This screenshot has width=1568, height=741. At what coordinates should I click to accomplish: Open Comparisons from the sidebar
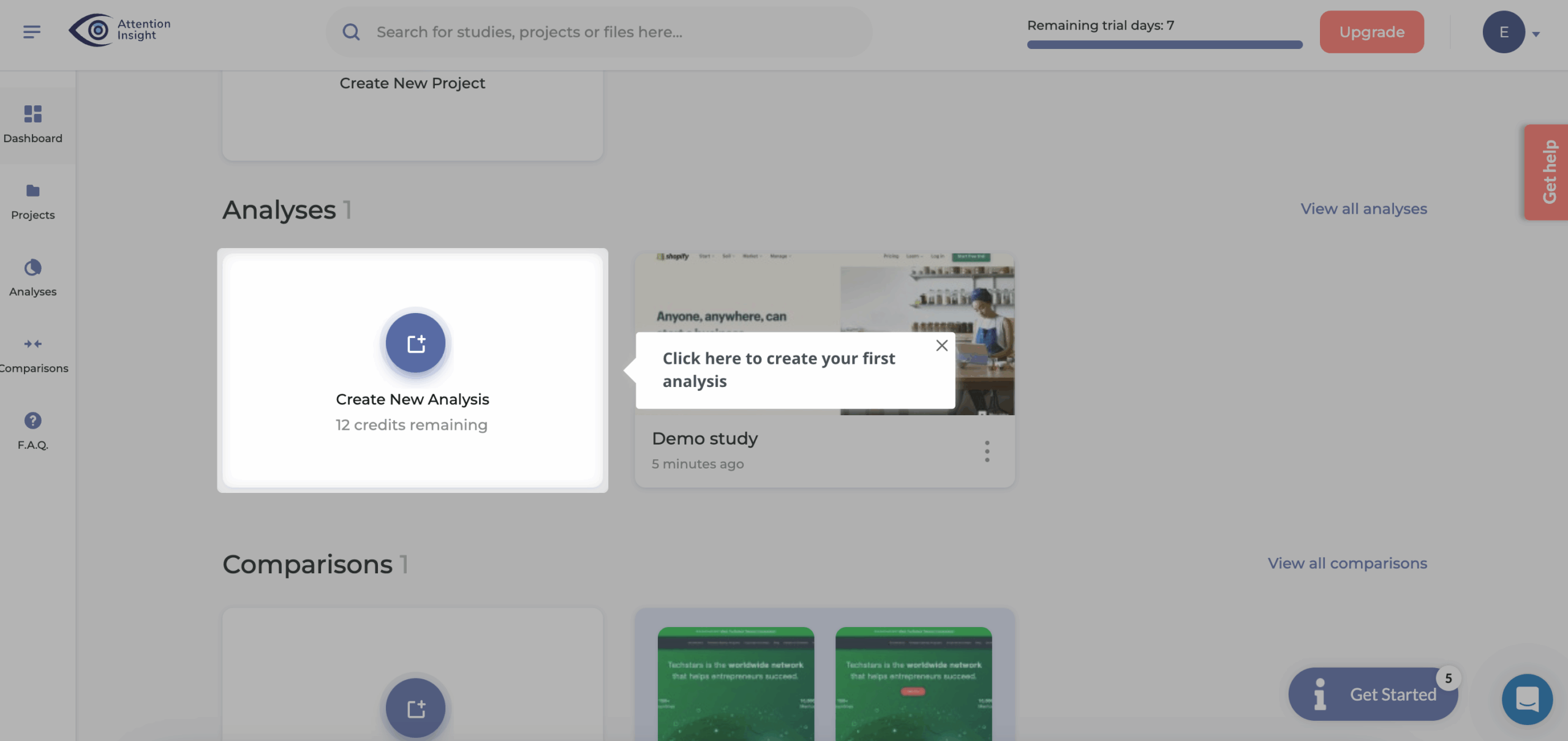(x=33, y=354)
